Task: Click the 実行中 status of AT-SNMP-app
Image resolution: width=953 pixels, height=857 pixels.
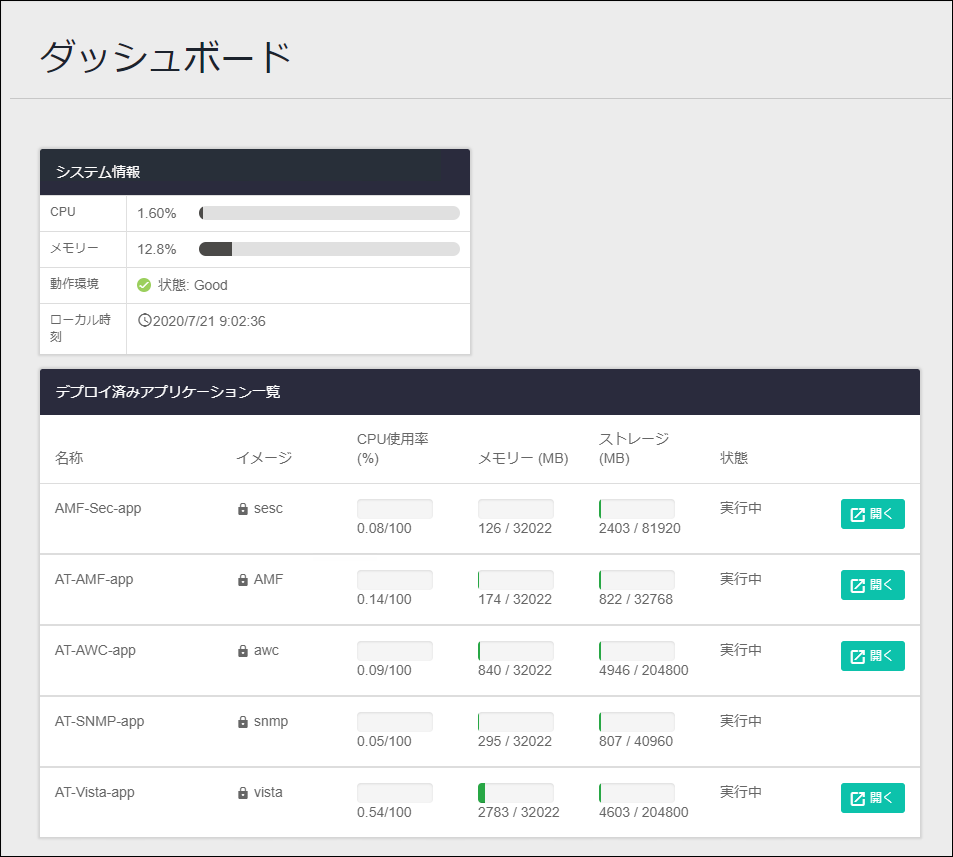Action: tap(741, 721)
